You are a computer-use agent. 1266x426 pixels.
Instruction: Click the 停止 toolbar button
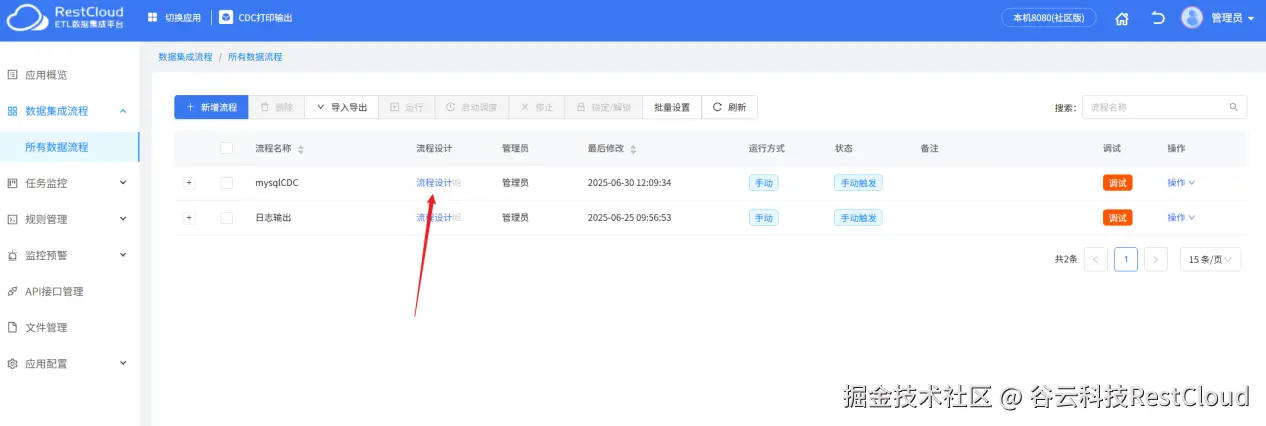537,107
